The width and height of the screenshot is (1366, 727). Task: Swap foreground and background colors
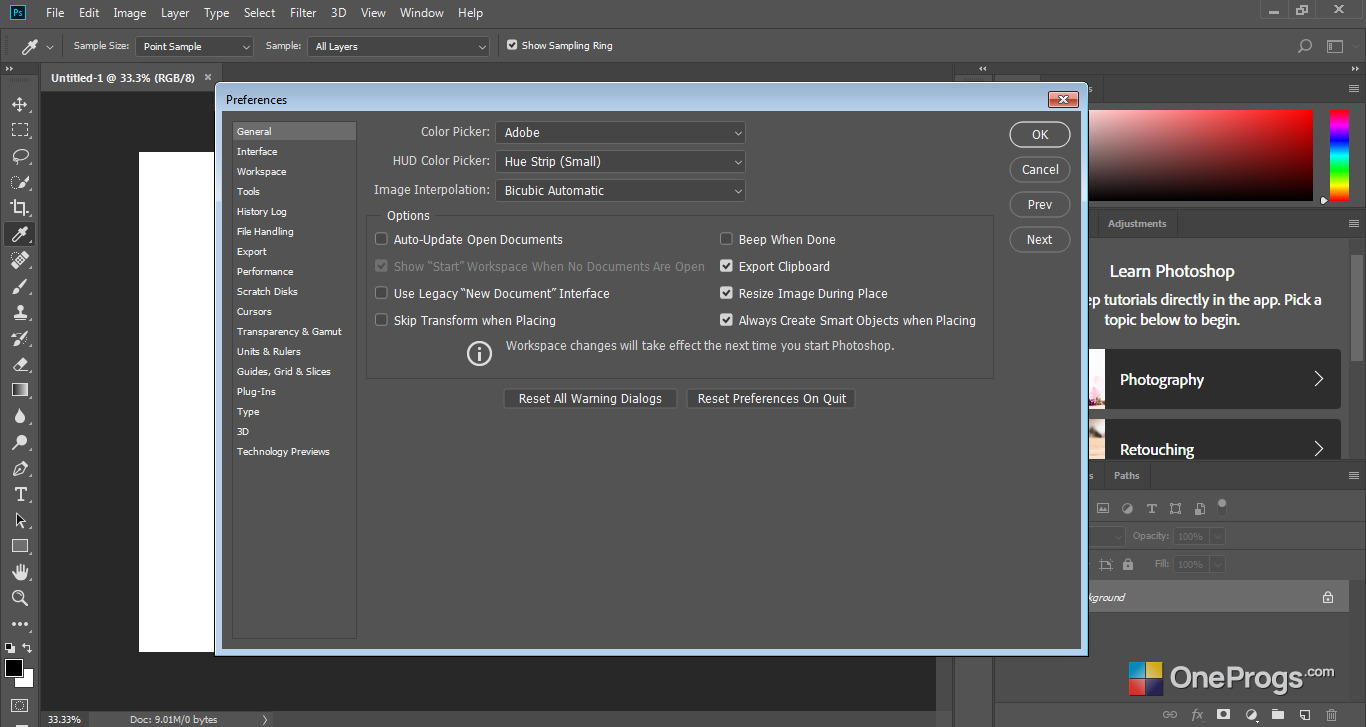click(x=28, y=648)
